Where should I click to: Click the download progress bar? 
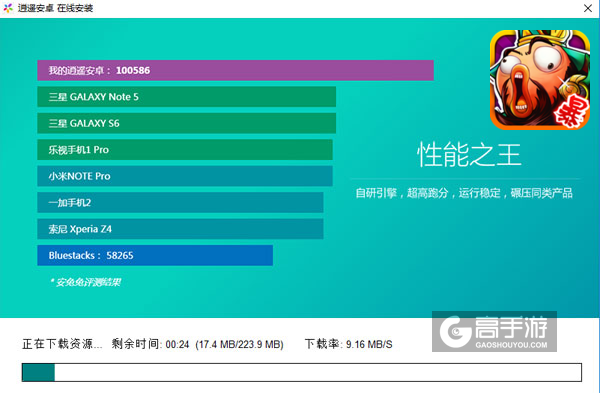[x=302, y=372]
